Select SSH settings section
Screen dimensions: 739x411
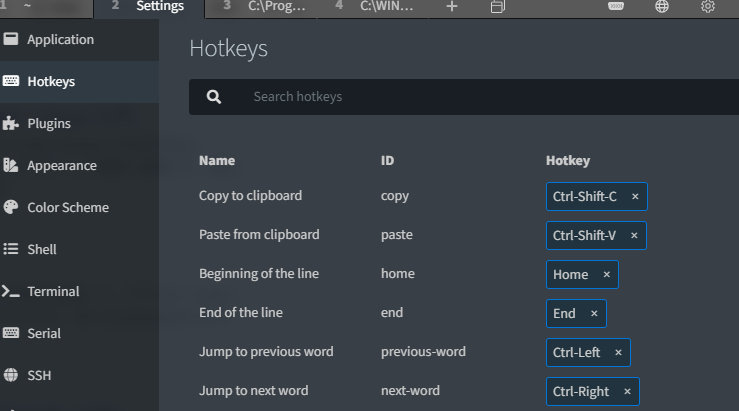(x=39, y=376)
